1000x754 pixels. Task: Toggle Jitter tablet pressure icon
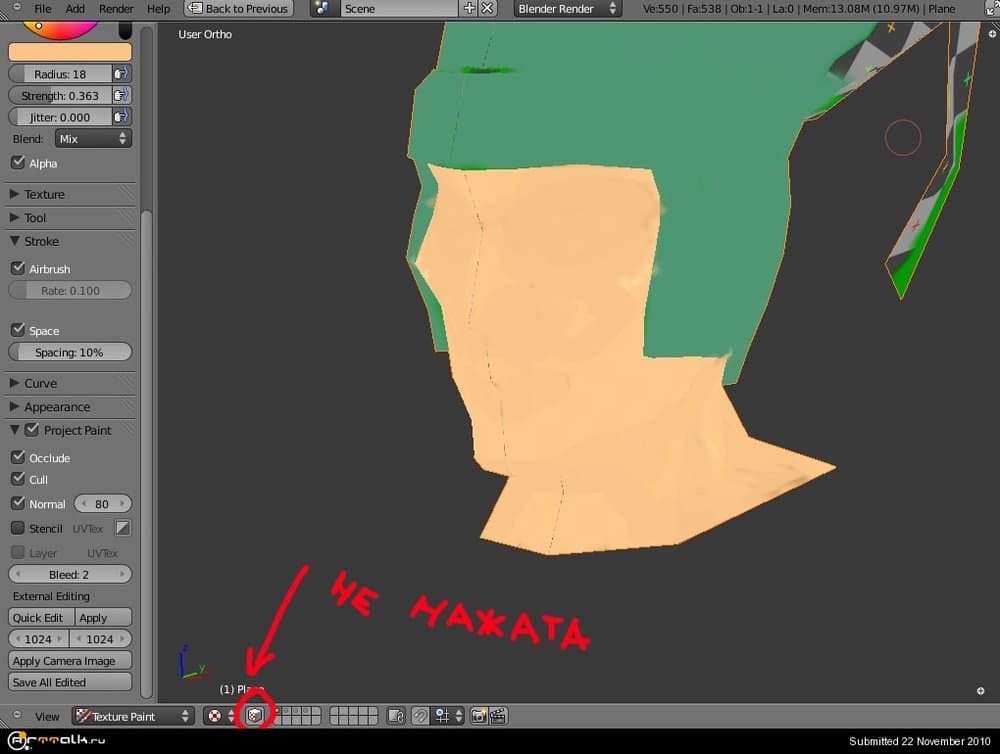pos(121,117)
